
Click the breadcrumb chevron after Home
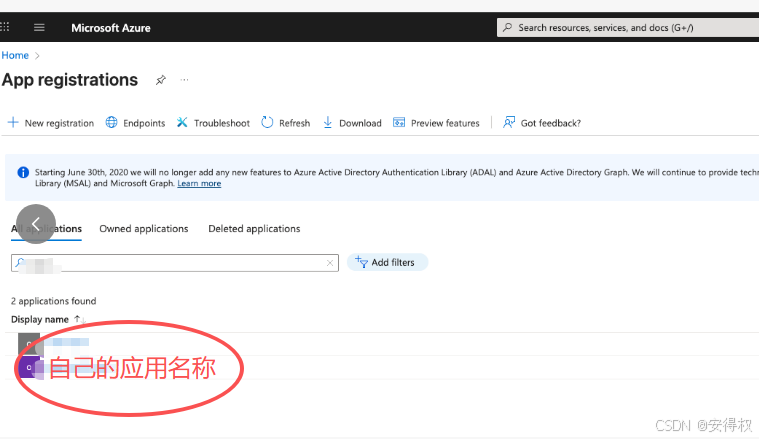click(37, 56)
